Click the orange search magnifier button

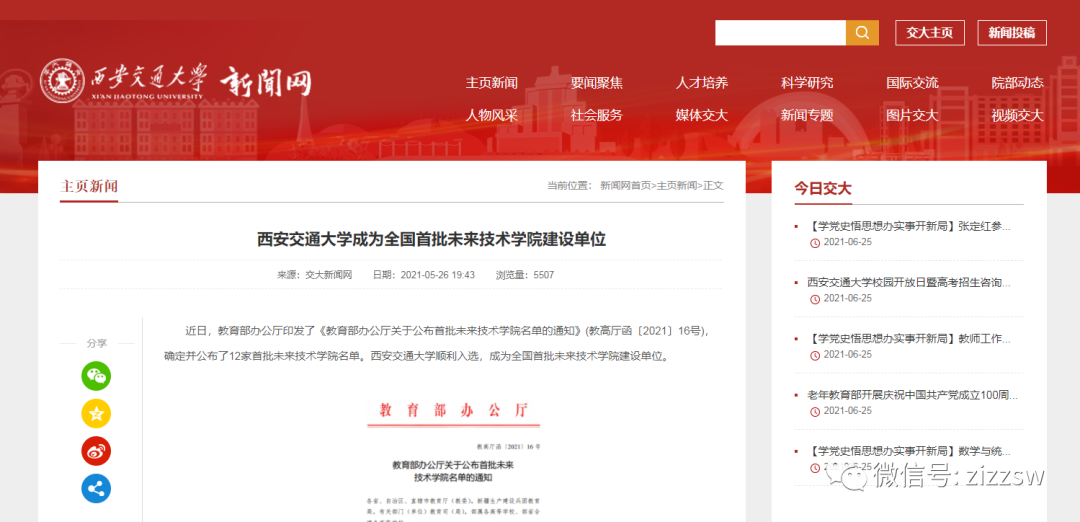(x=862, y=32)
